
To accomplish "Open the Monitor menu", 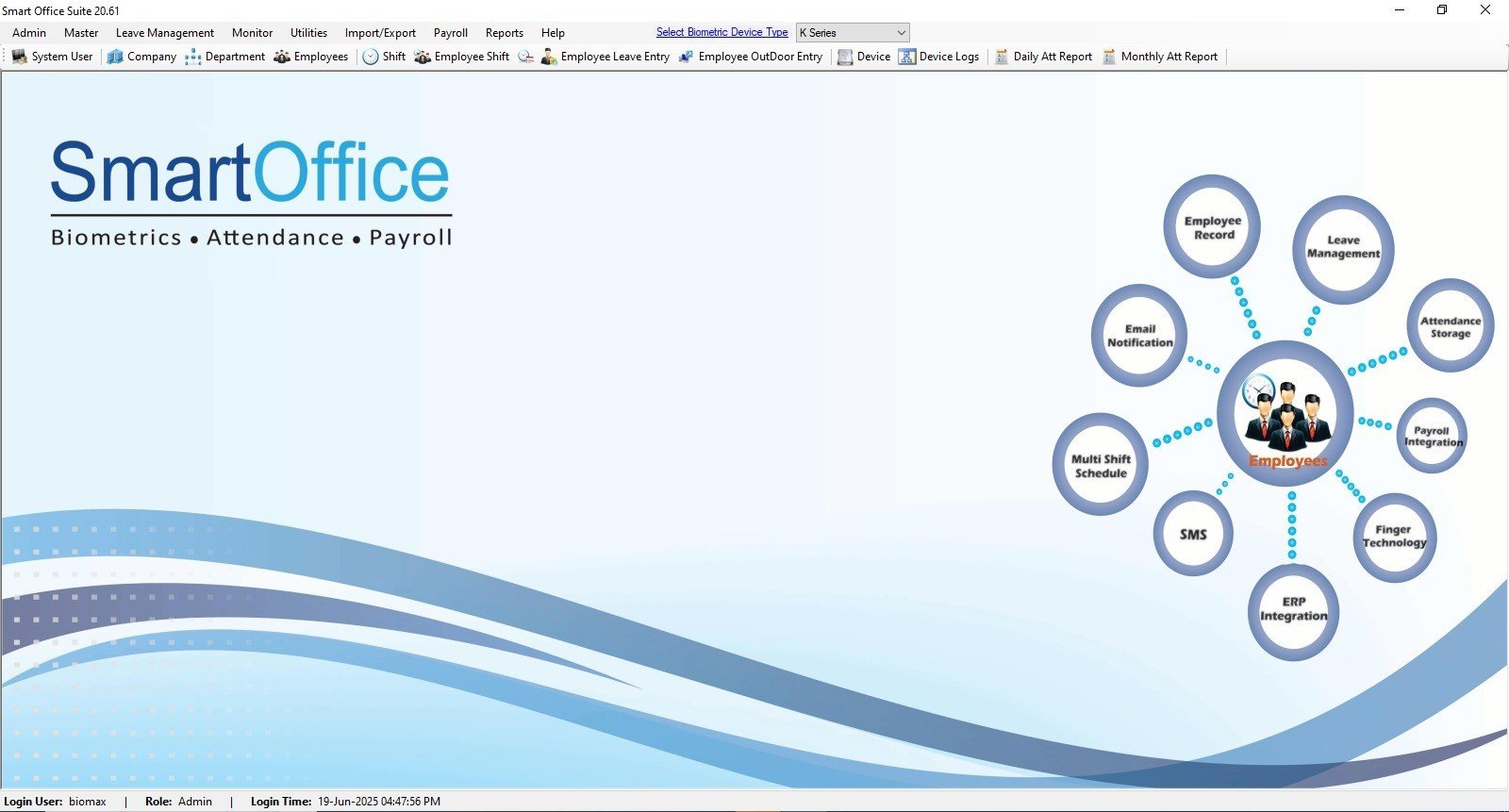I will tap(252, 32).
